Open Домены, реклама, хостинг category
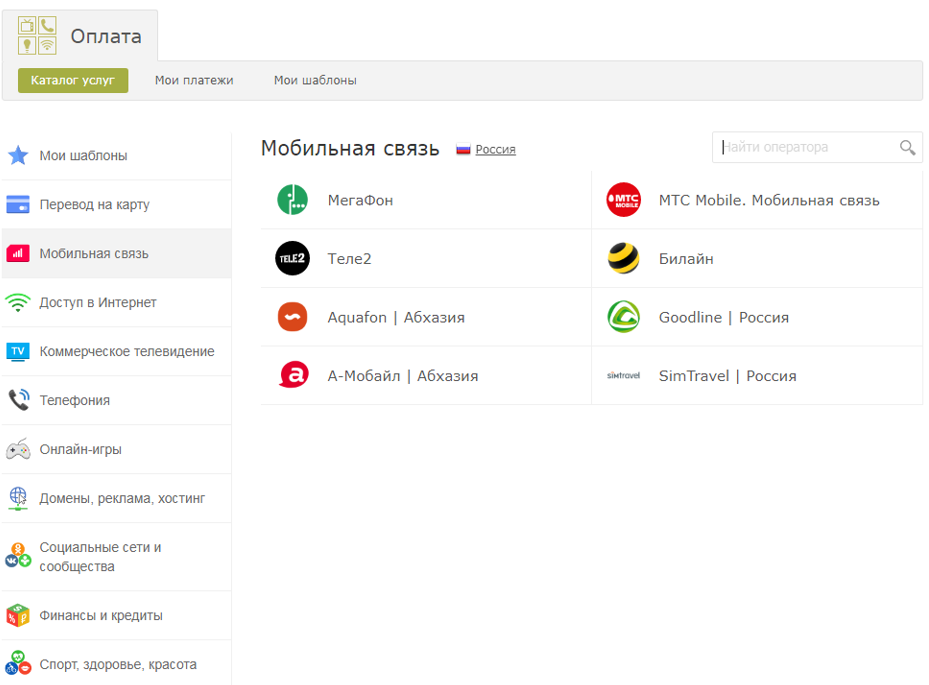The image size is (929, 685). click(x=117, y=498)
